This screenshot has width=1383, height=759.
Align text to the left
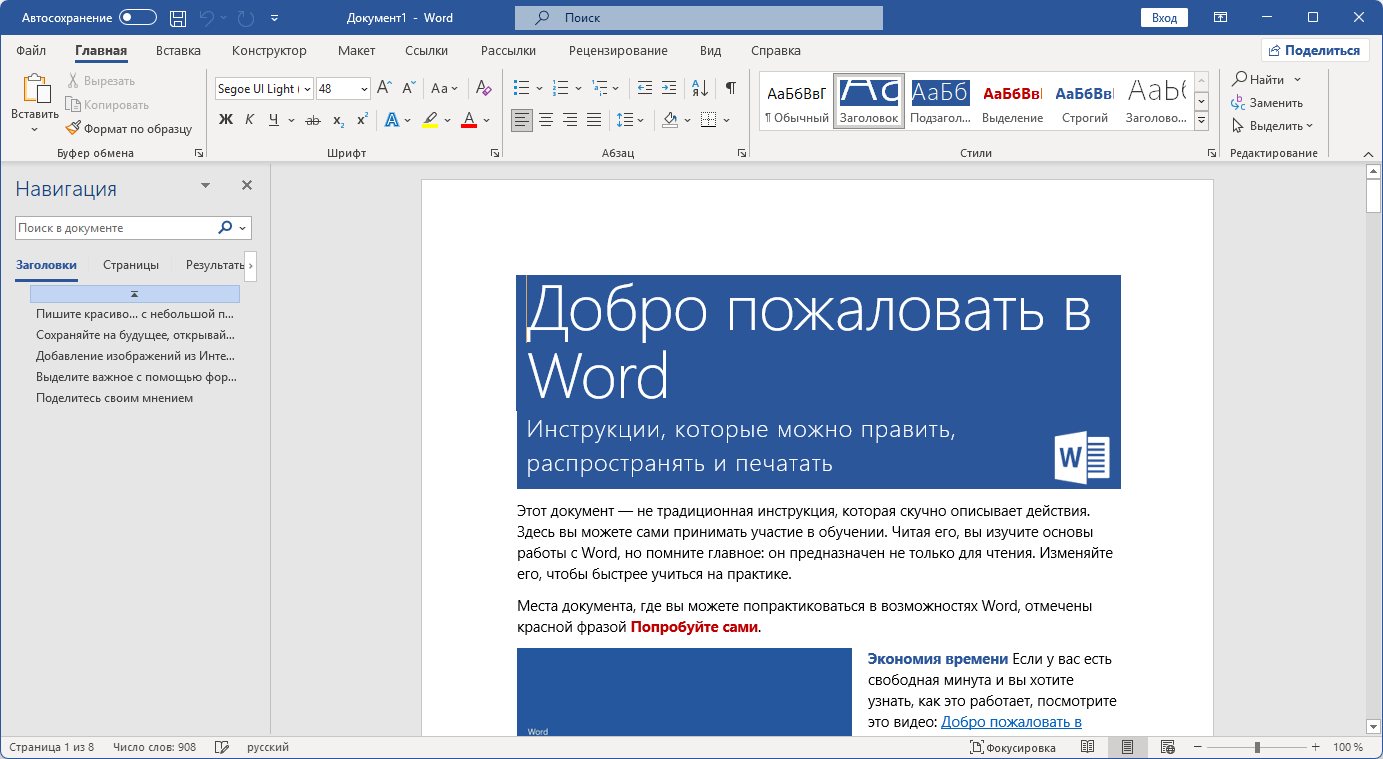pyautogui.click(x=522, y=120)
